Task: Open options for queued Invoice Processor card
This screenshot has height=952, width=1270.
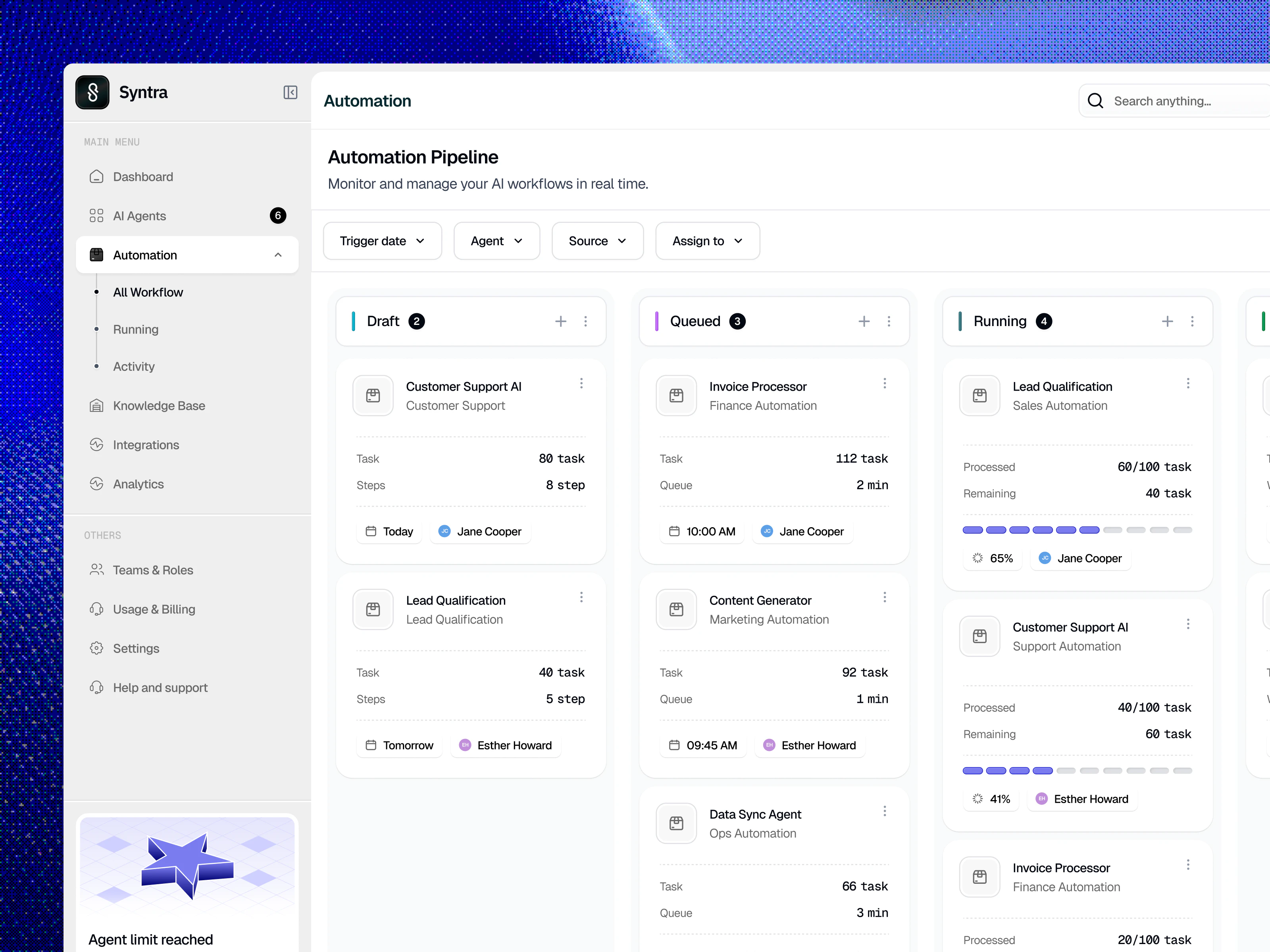Action: click(x=885, y=383)
